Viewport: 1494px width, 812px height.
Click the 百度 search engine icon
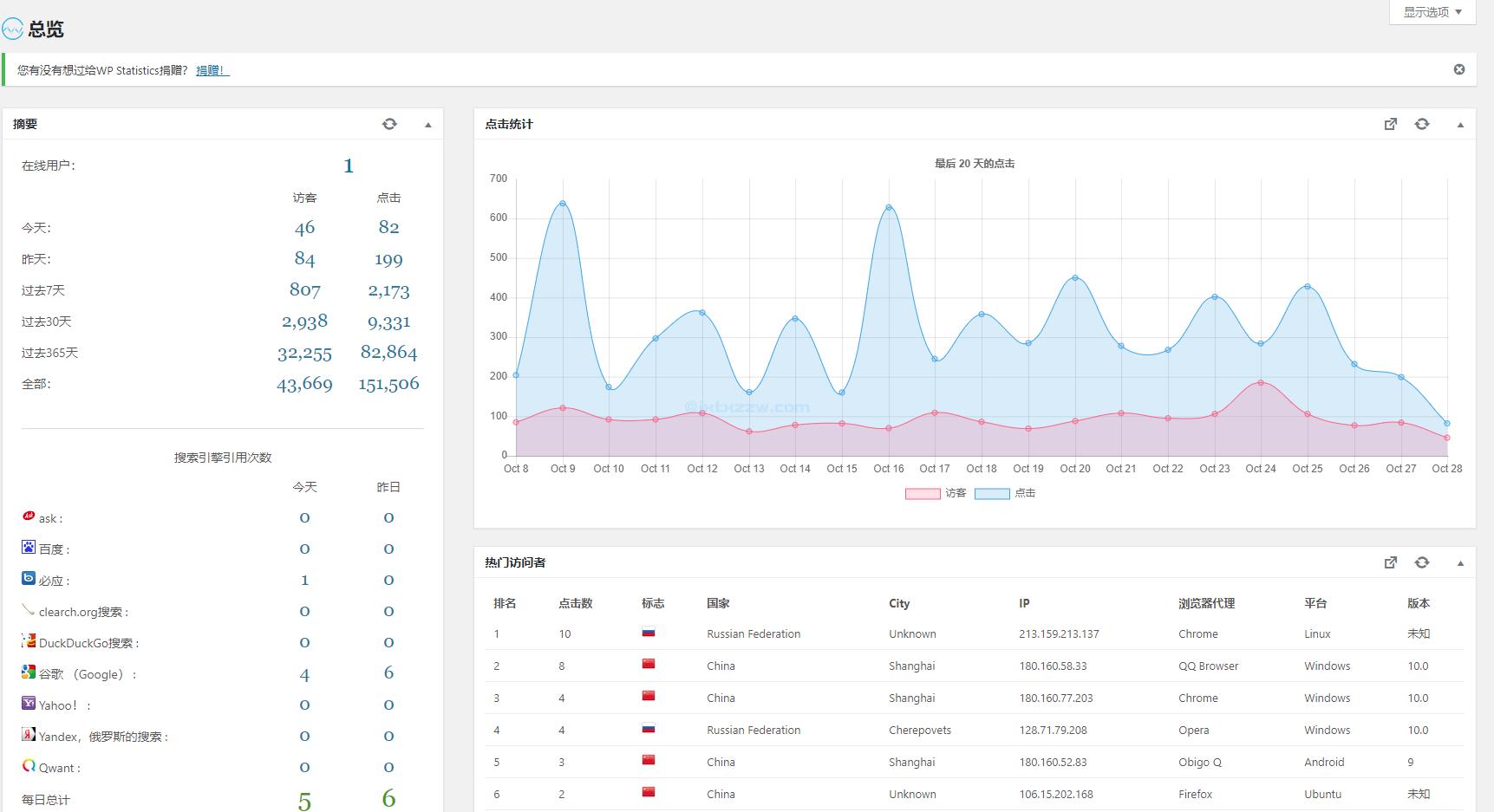pyautogui.click(x=29, y=547)
